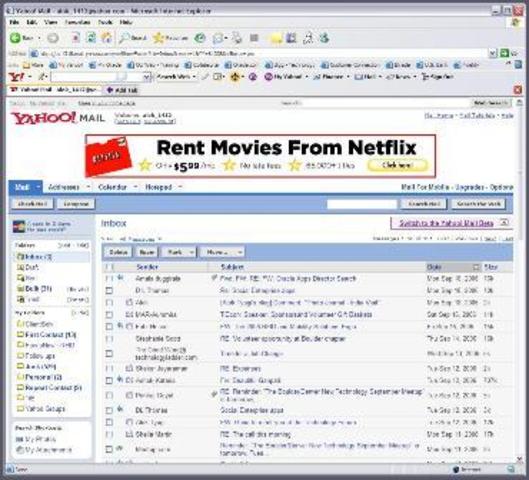
Task: Open the address bar dropdown arrow
Action: pos(493,53)
